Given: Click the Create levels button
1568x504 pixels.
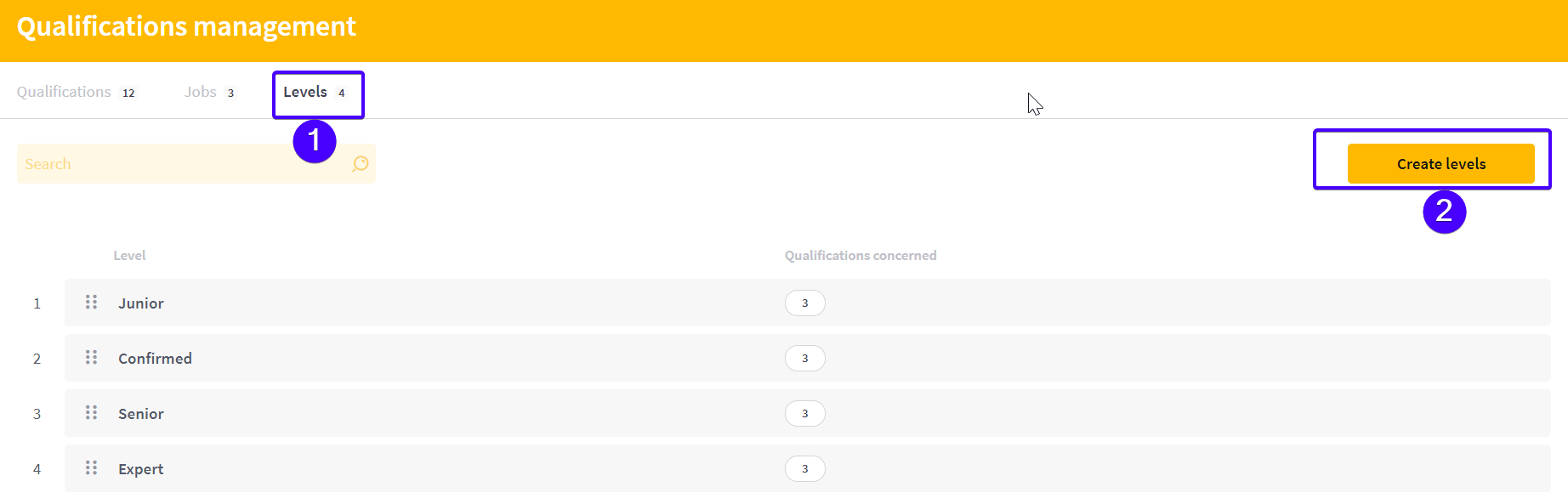Looking at the screenshot, I should (x=1441, y=164).
